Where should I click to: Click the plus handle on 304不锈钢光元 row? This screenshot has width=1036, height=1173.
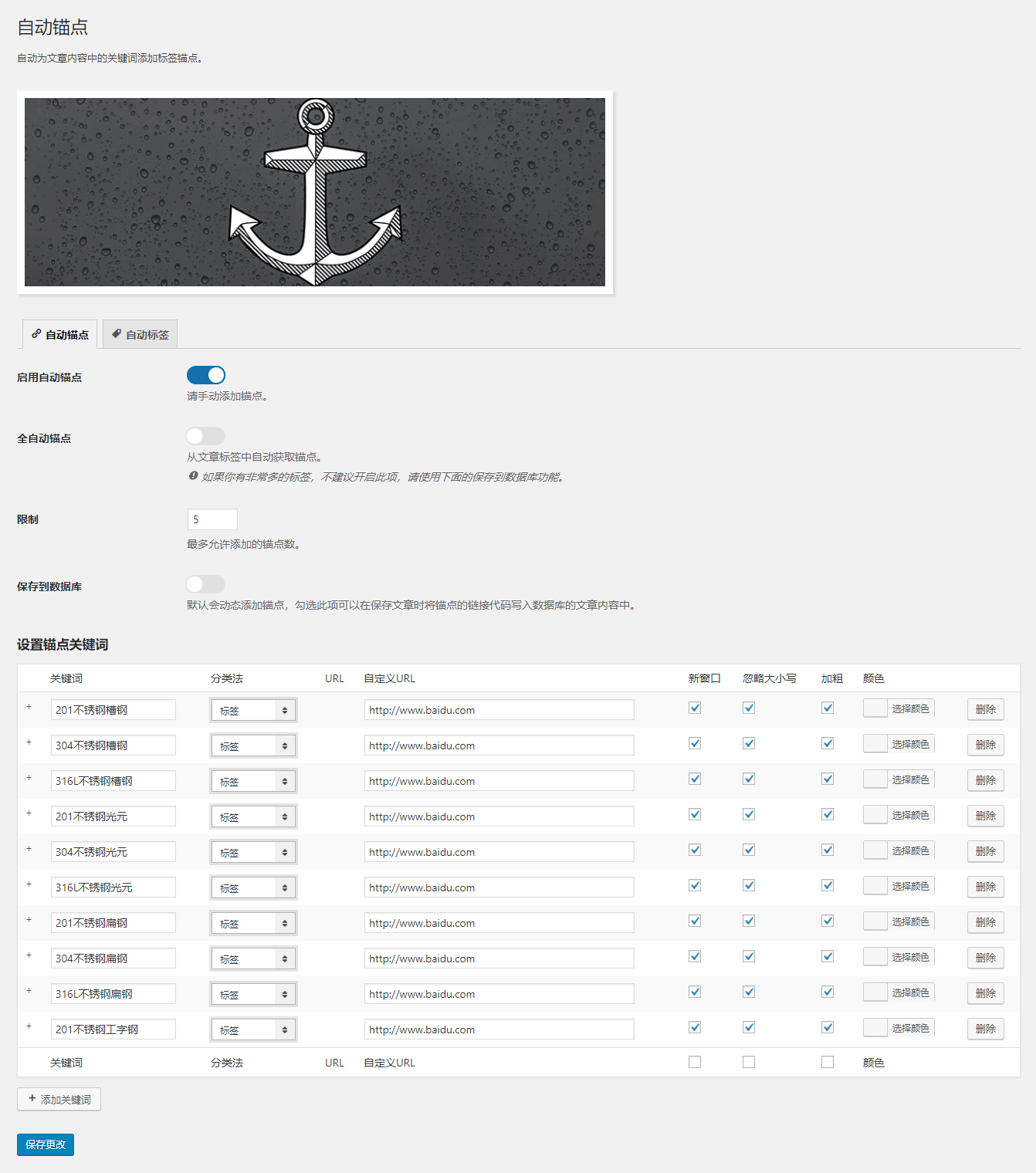[x=29, y=849]
